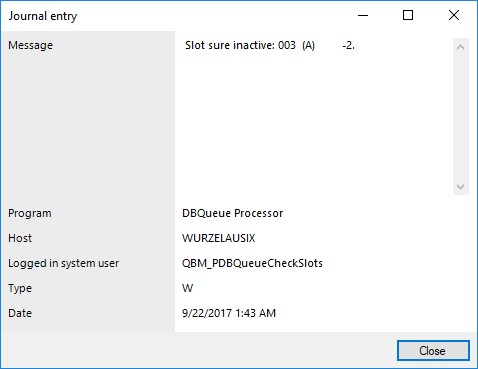
Task: Click the Date label
Action: click(20, 313)
